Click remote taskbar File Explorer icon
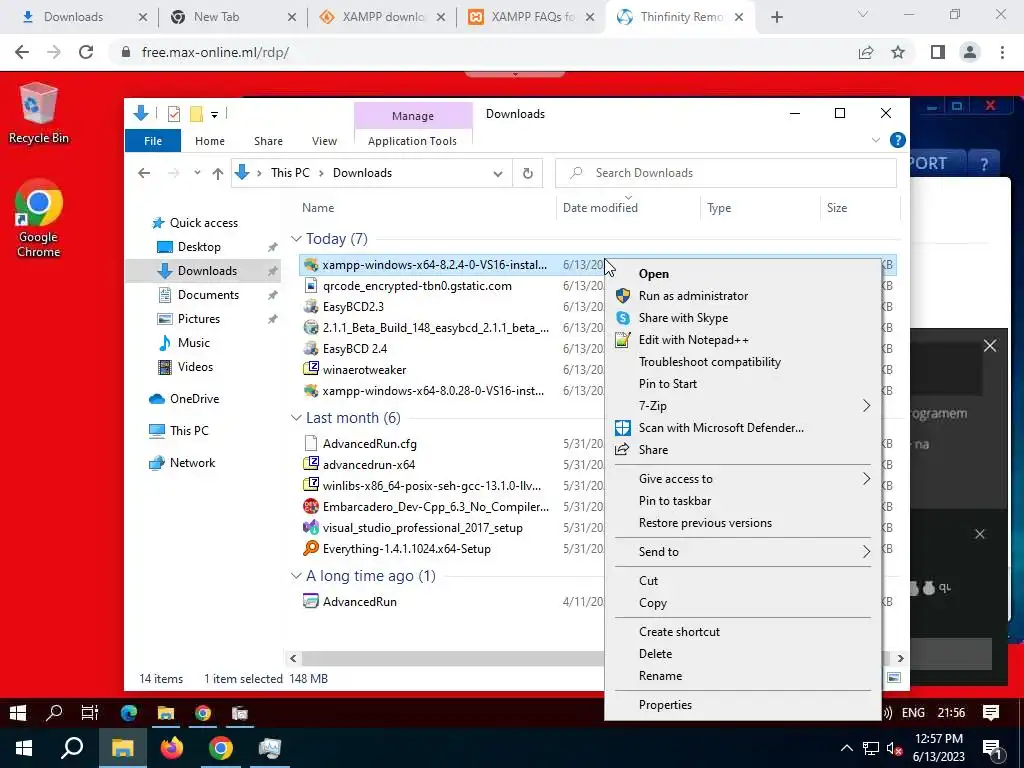1024x768 pixels. tap(166, 713)
